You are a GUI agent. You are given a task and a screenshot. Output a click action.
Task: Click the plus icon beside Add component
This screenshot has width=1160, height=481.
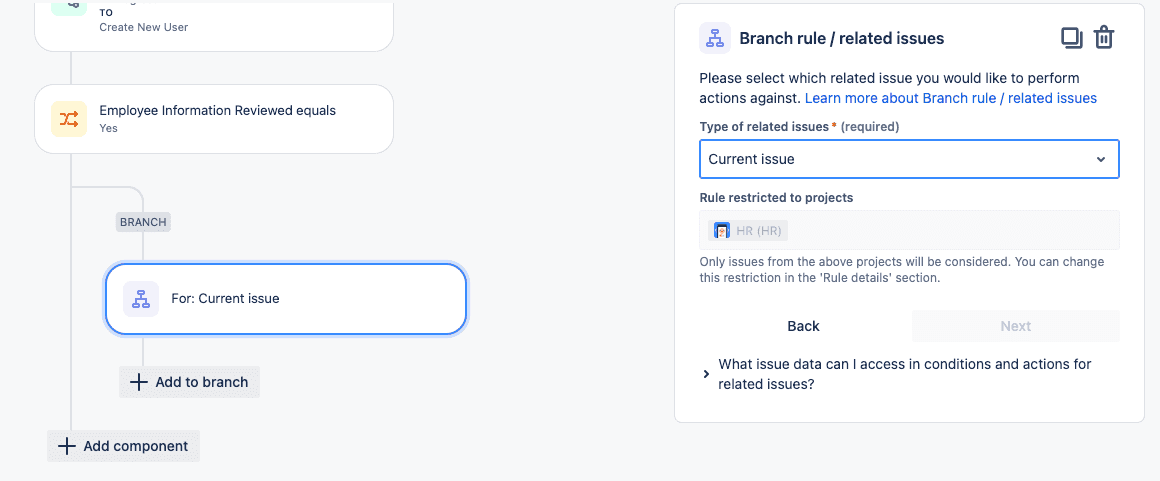(x=67, y=446)
